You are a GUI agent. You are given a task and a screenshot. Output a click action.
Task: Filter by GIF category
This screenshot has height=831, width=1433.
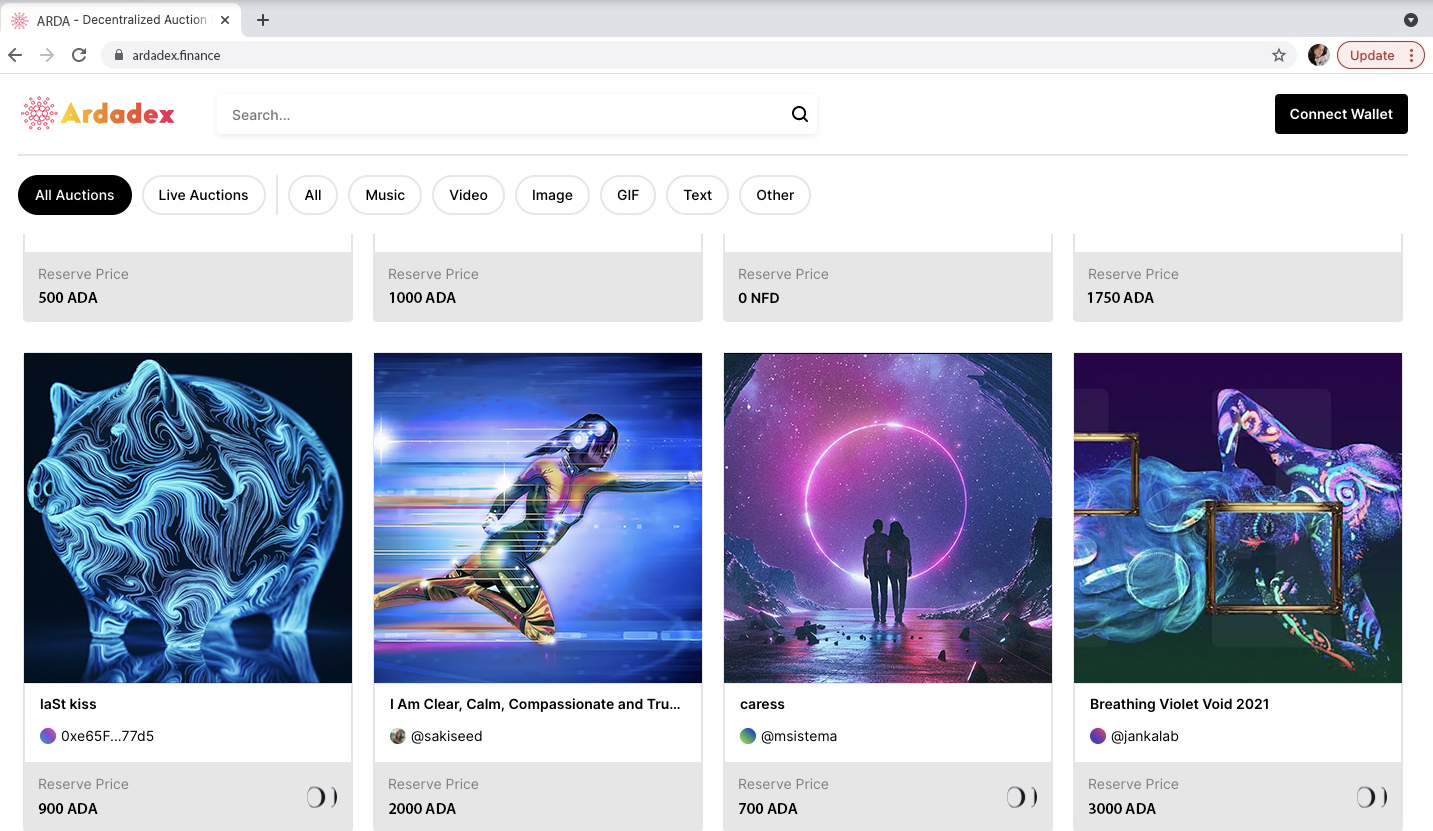click(x=628, y=195)
